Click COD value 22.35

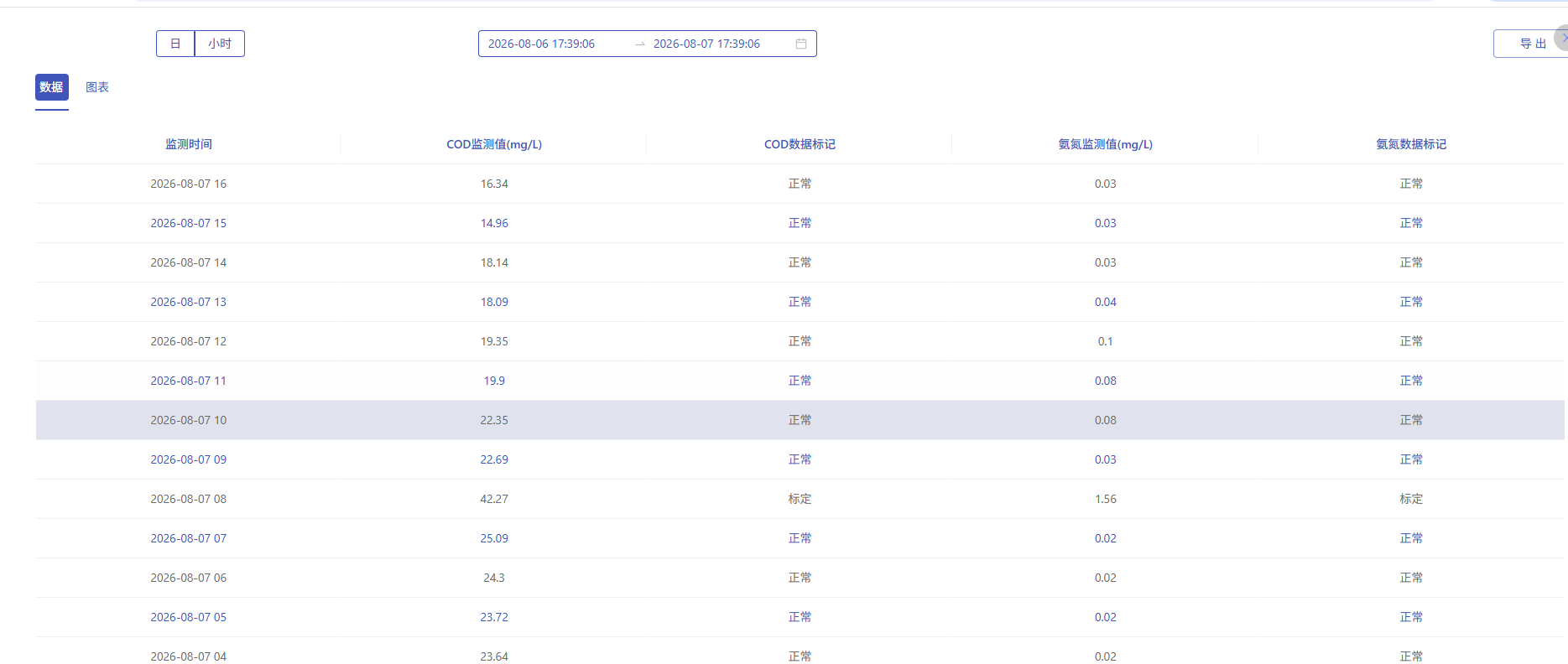click(x=494, y=420)
